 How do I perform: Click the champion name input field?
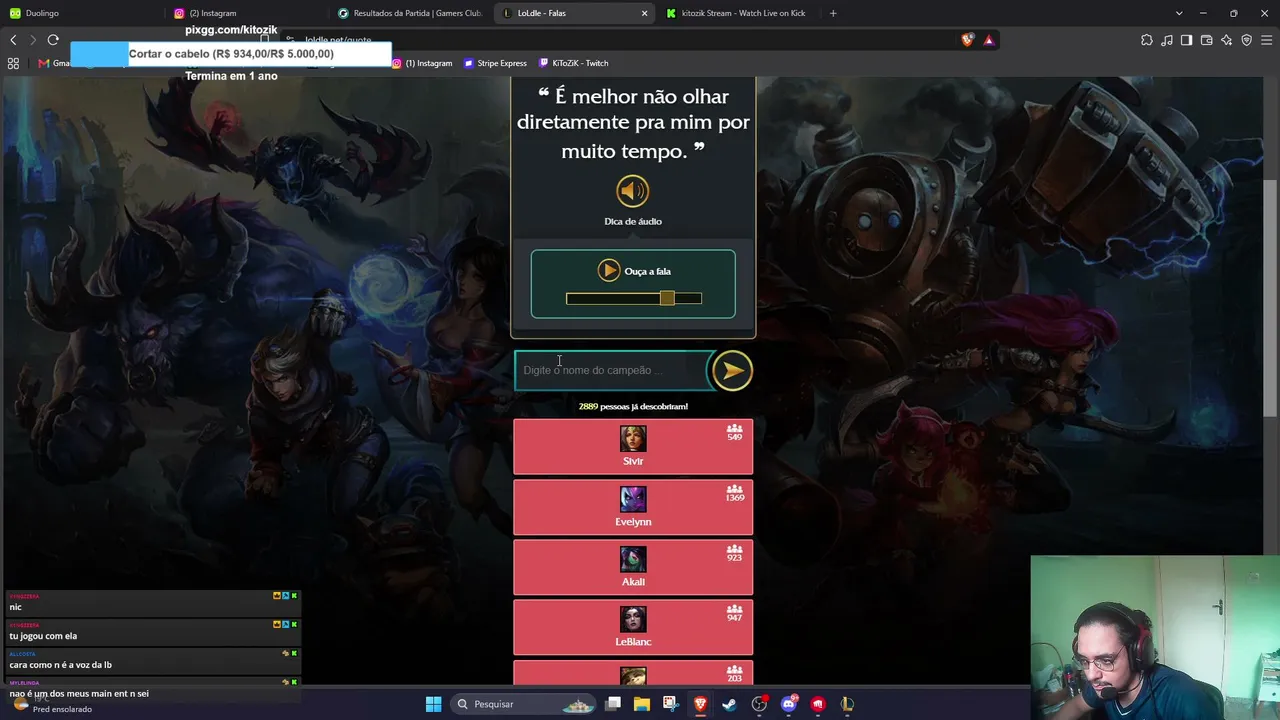coord(612,370)
